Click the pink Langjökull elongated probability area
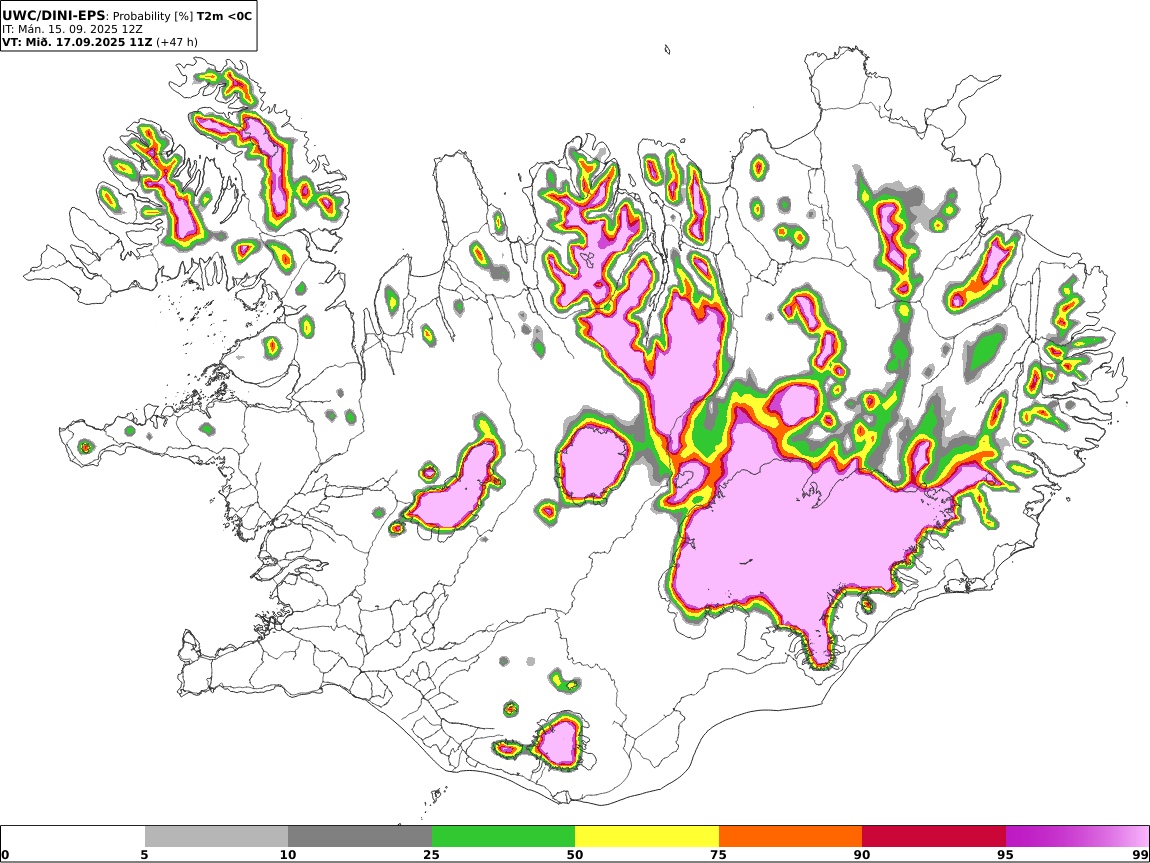 tap(458, 488)
